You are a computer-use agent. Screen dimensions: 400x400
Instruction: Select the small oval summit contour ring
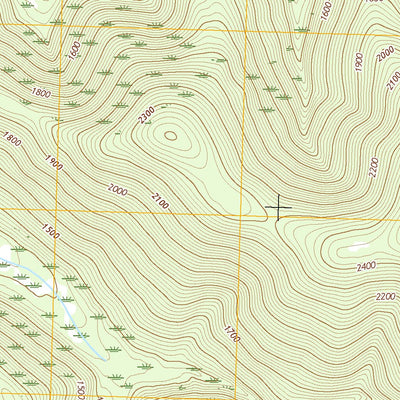click(171, 135)
